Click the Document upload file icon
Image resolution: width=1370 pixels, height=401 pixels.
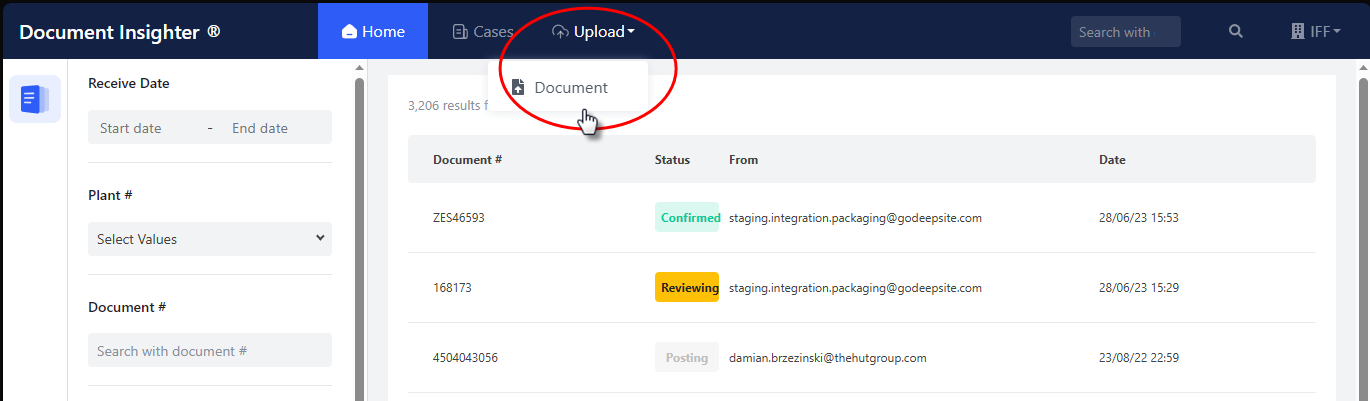[518, 87]
